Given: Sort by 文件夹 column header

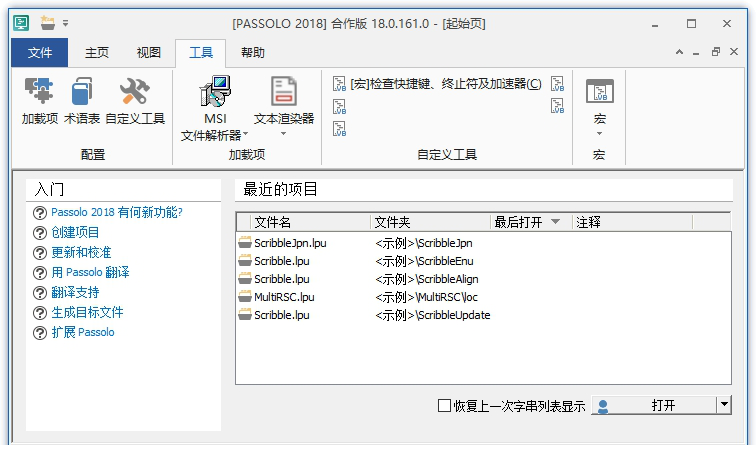Looking at the screenshot, I should click(430, 222).
